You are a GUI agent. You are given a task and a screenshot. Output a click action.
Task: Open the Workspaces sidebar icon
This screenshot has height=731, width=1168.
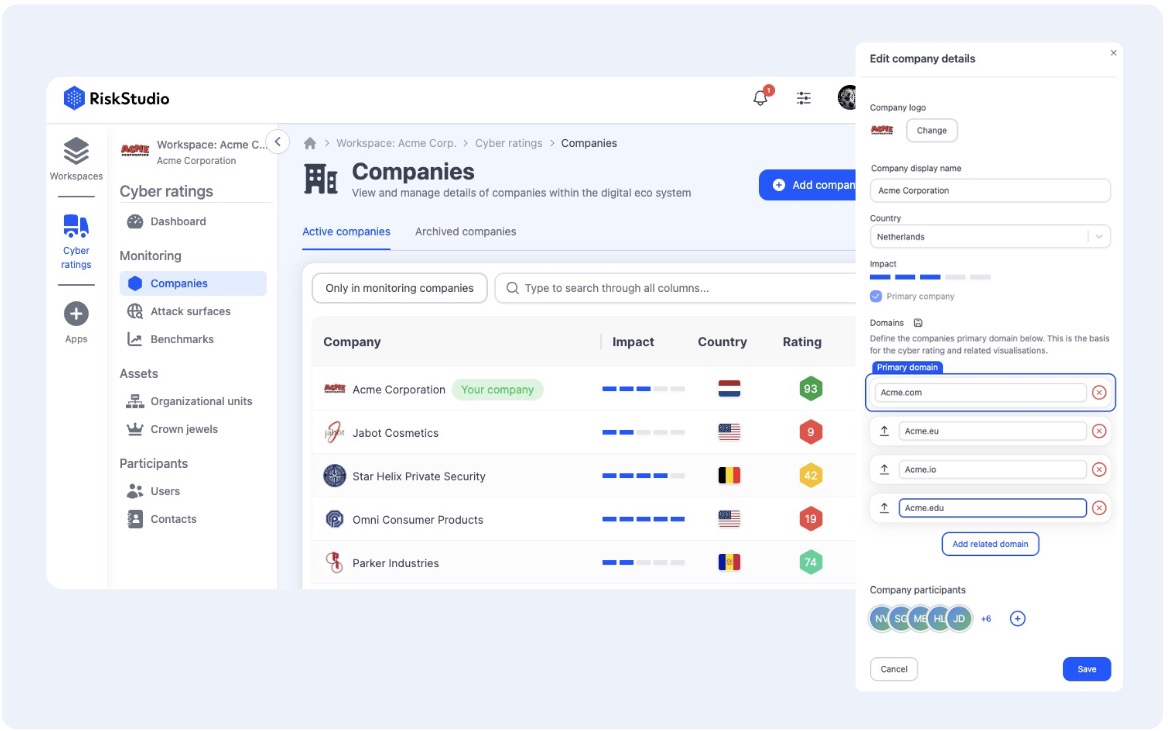coord(76,151)
